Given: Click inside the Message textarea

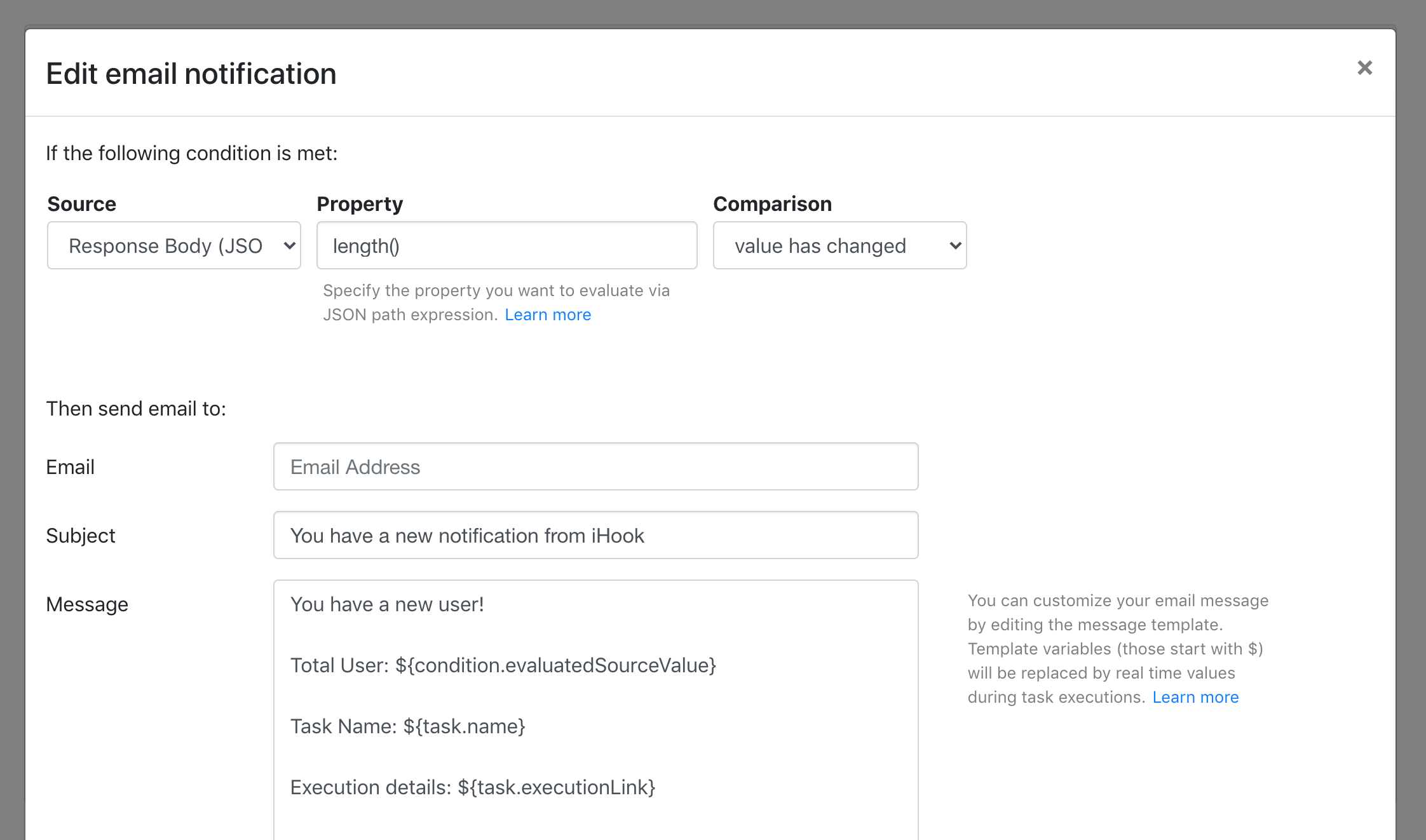Looking at the screenshot, I should coord(595,710).
